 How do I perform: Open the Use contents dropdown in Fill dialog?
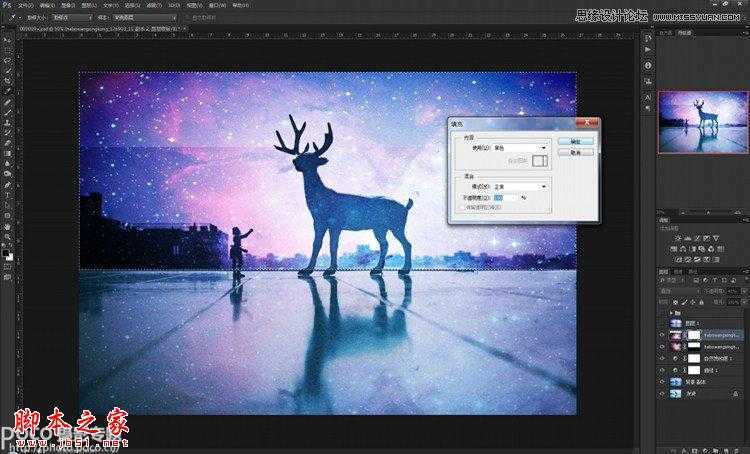click(520, 148)
